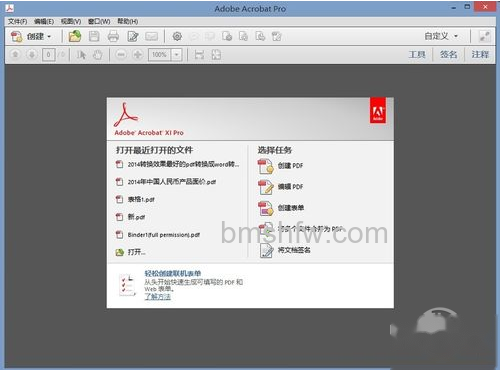Open recent file 表格1.pdf

(x=141, y=199)
